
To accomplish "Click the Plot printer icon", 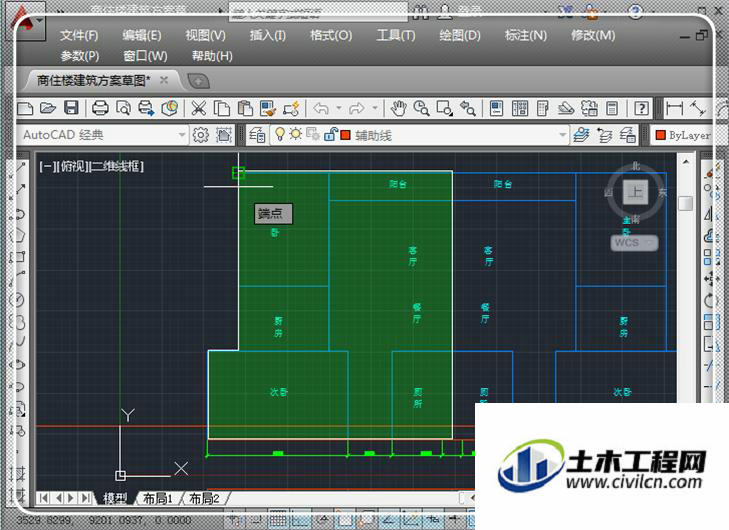I will [100, 109].
